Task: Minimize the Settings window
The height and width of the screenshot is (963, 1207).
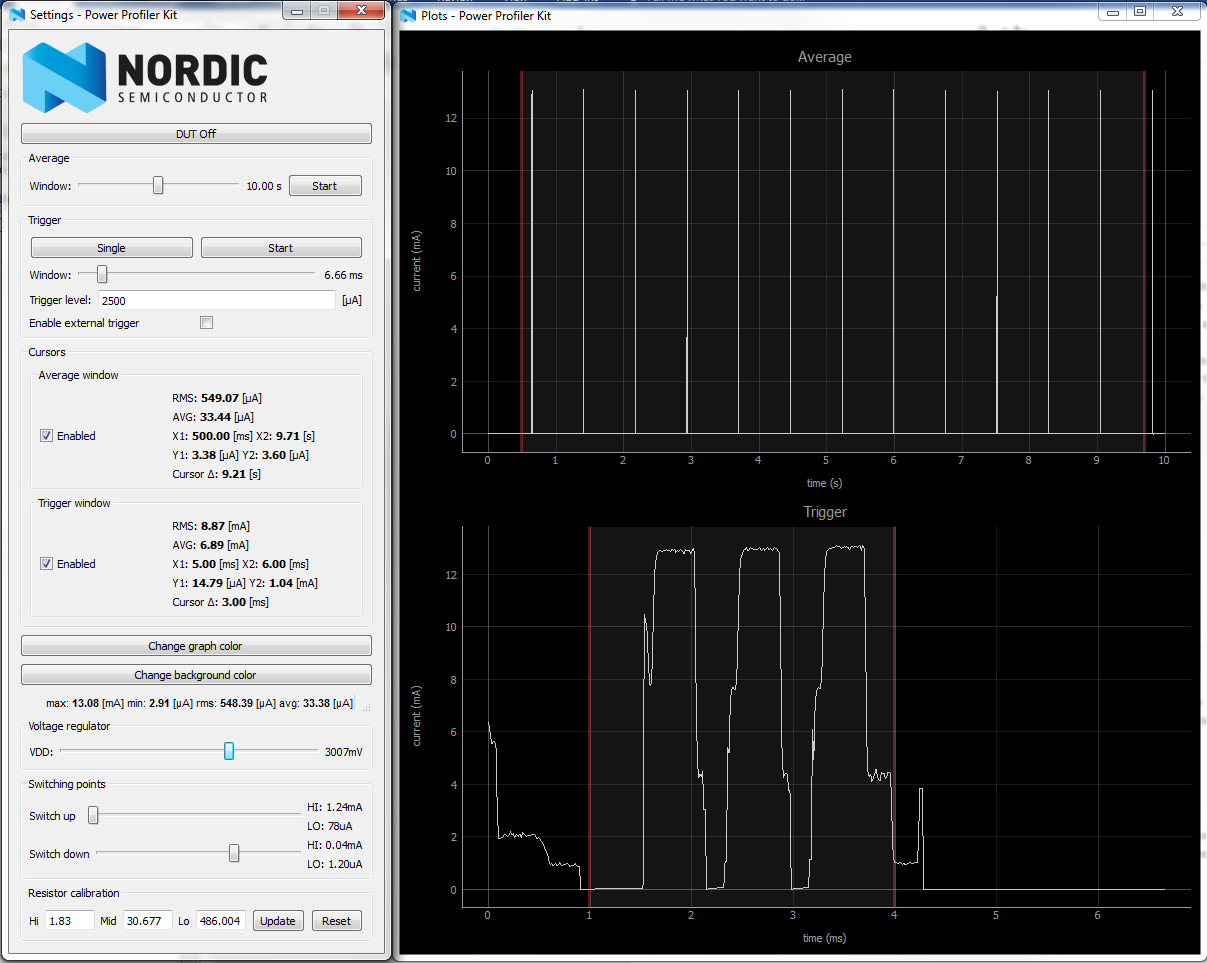Action: [x=297, y=11]
